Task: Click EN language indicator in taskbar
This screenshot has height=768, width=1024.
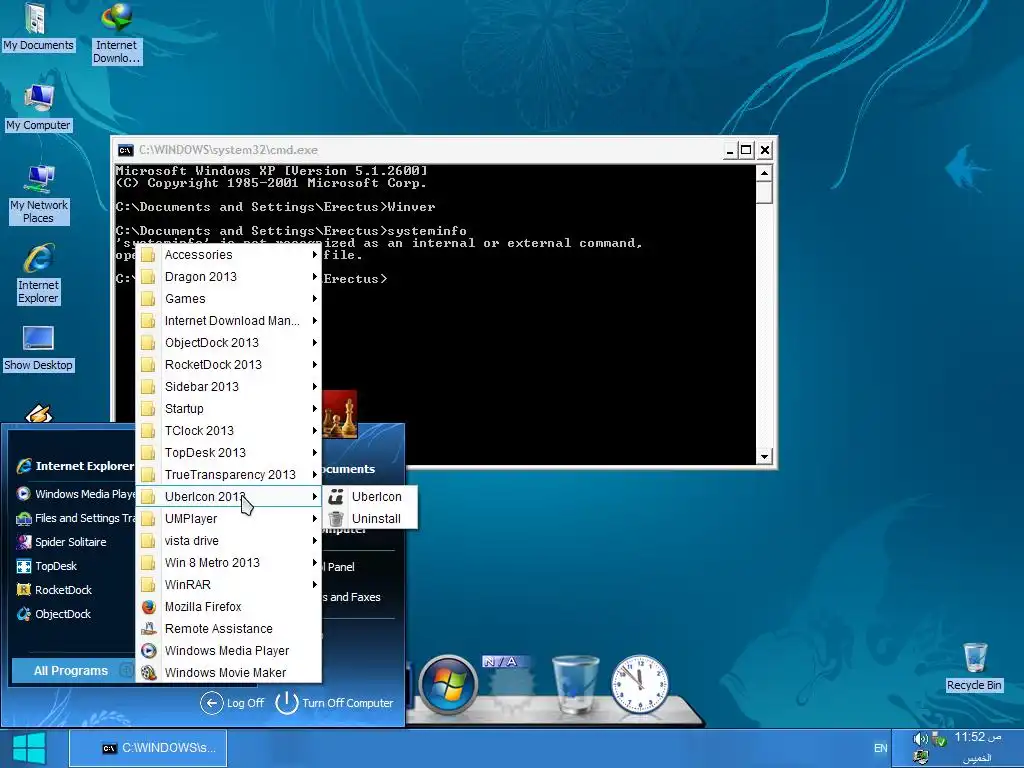Action: coord(880,748)
